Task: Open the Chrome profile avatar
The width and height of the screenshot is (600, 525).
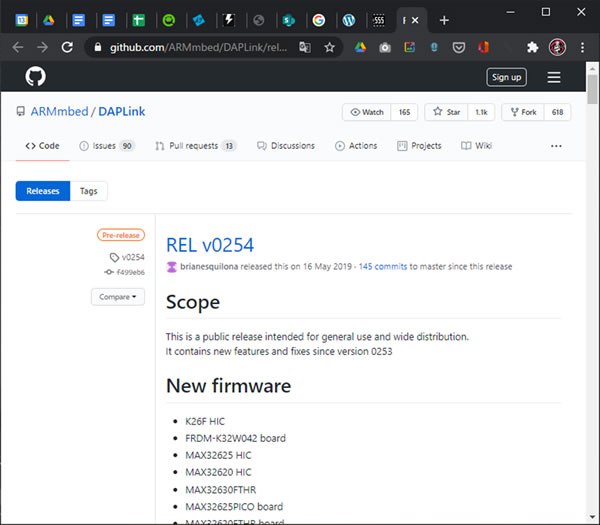Action: click(x=558, y=47)
